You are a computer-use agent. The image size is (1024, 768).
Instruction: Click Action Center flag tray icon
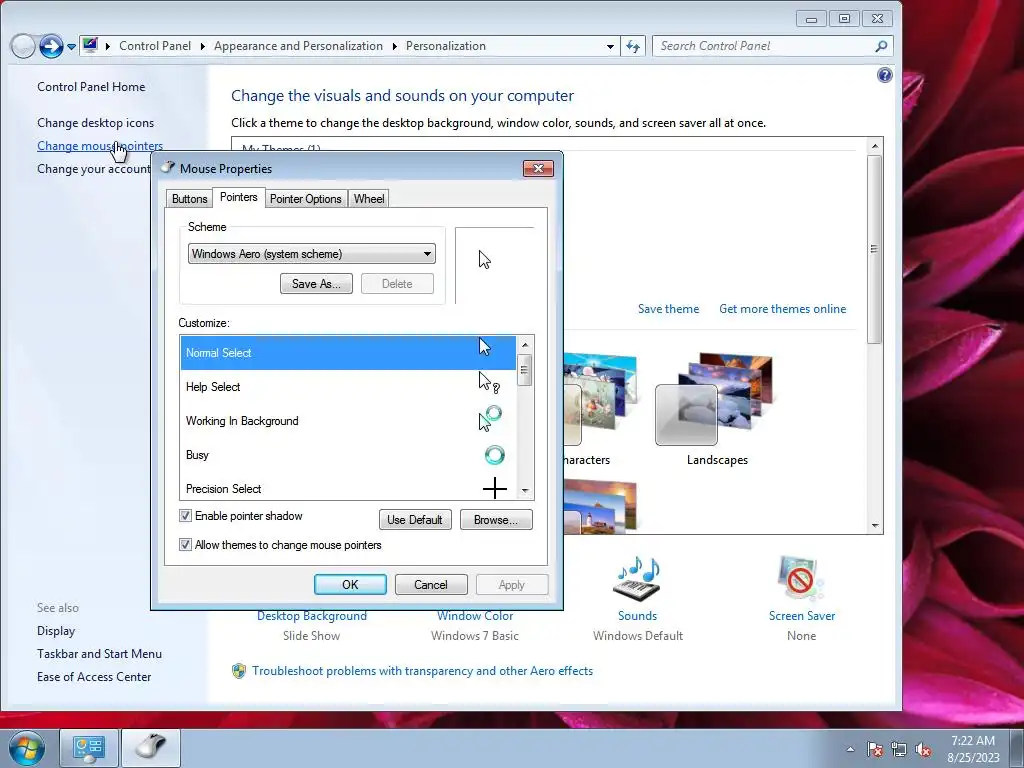pos(875,749)
